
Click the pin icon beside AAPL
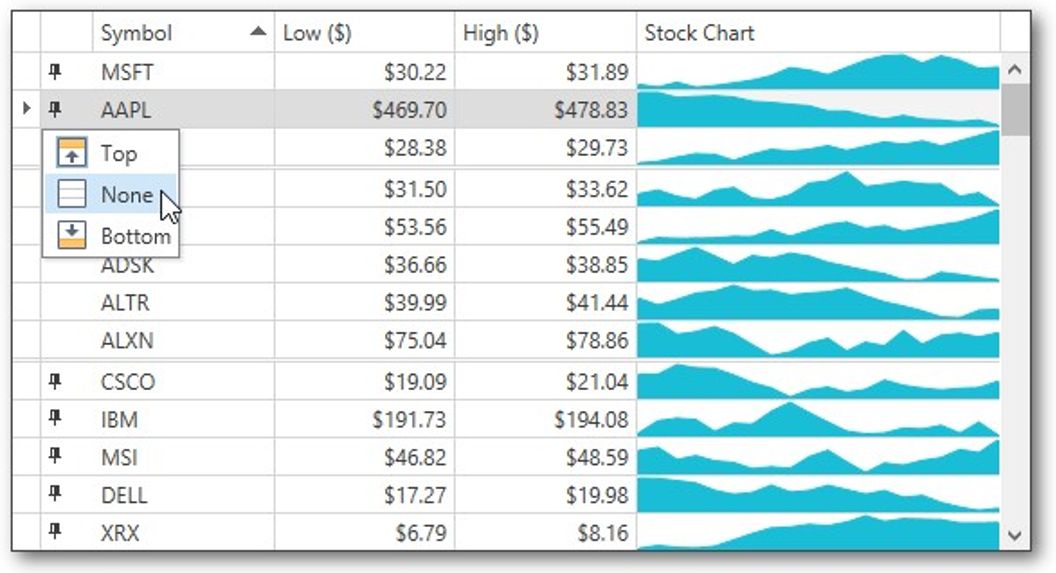pyautogui.click(x=56, y=109)
